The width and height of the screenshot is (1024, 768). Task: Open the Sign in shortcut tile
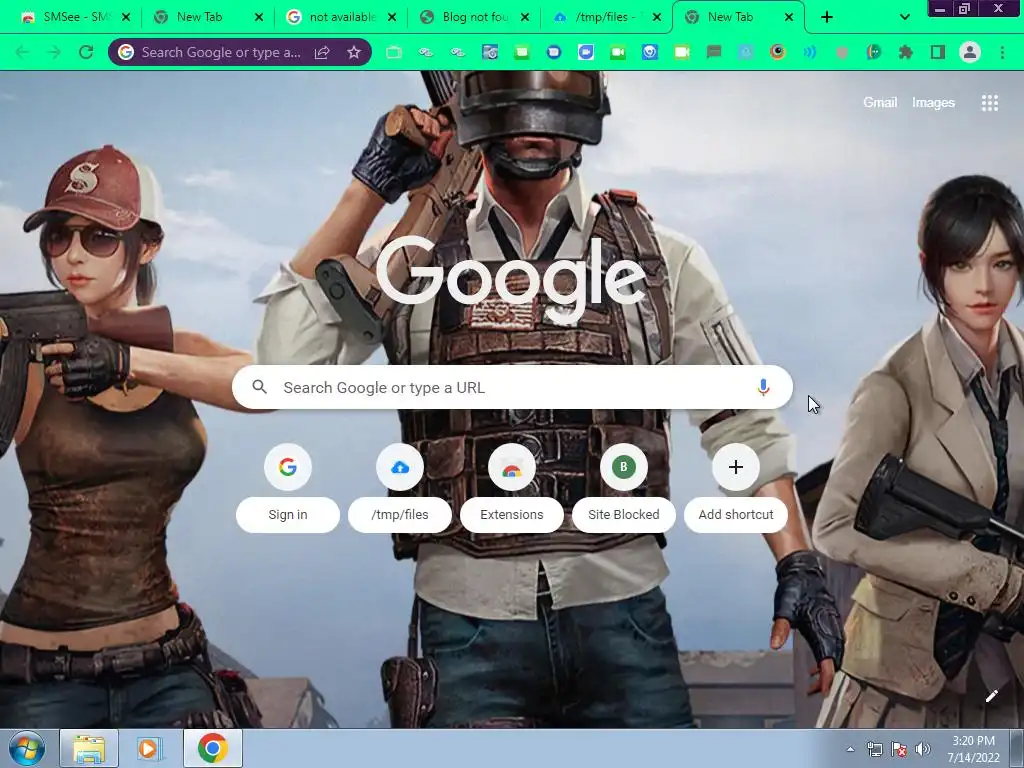(x=288, y=488)
